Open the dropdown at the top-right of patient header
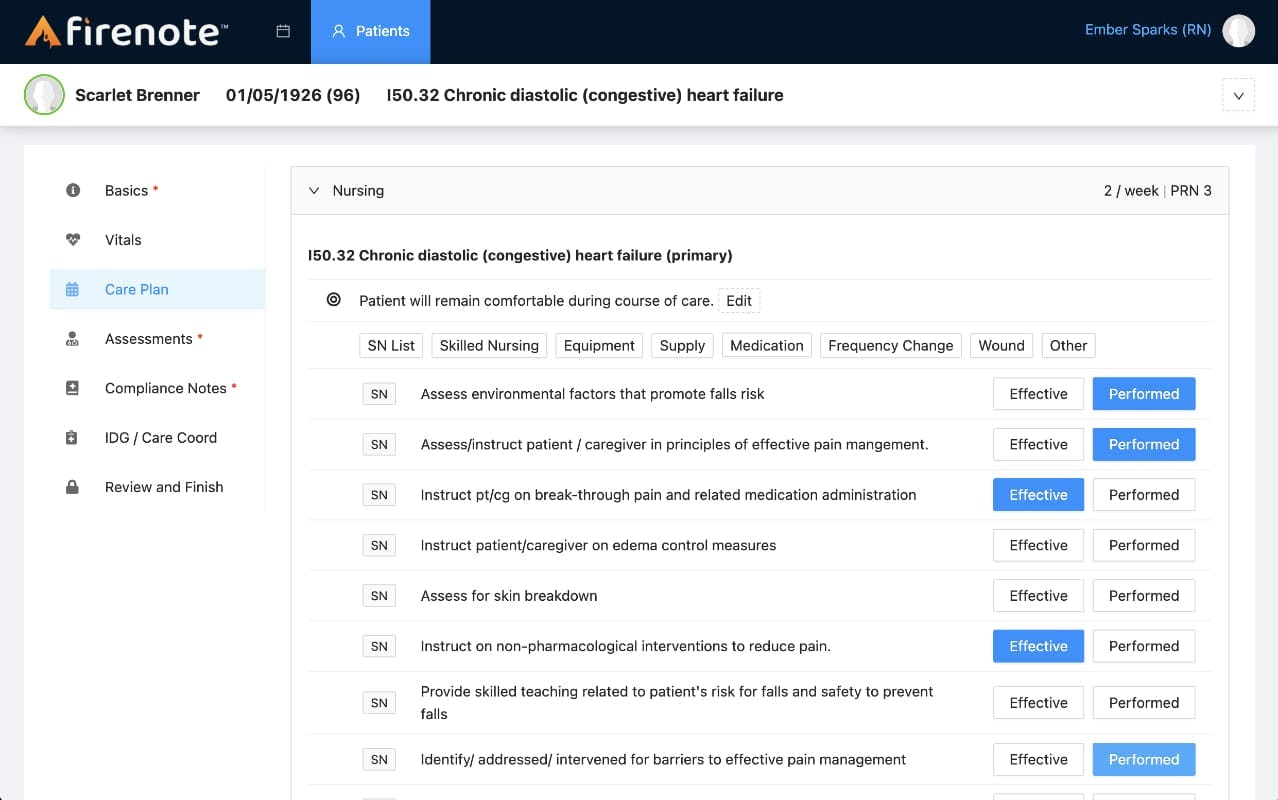The width and height of the screenshot is (1278, 800). (x=1238, y=94)
